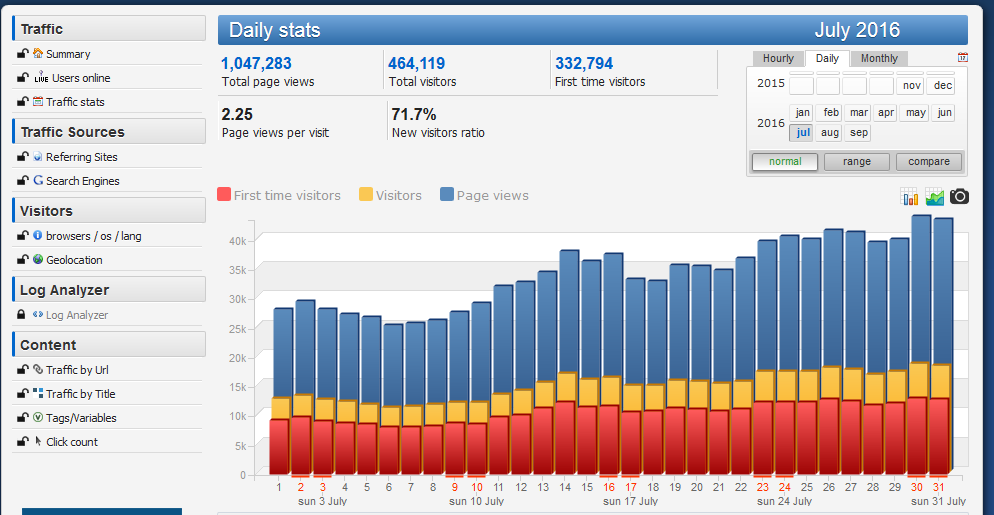
Task: Switch to the Hourly tab
Action: click(778, 59)
